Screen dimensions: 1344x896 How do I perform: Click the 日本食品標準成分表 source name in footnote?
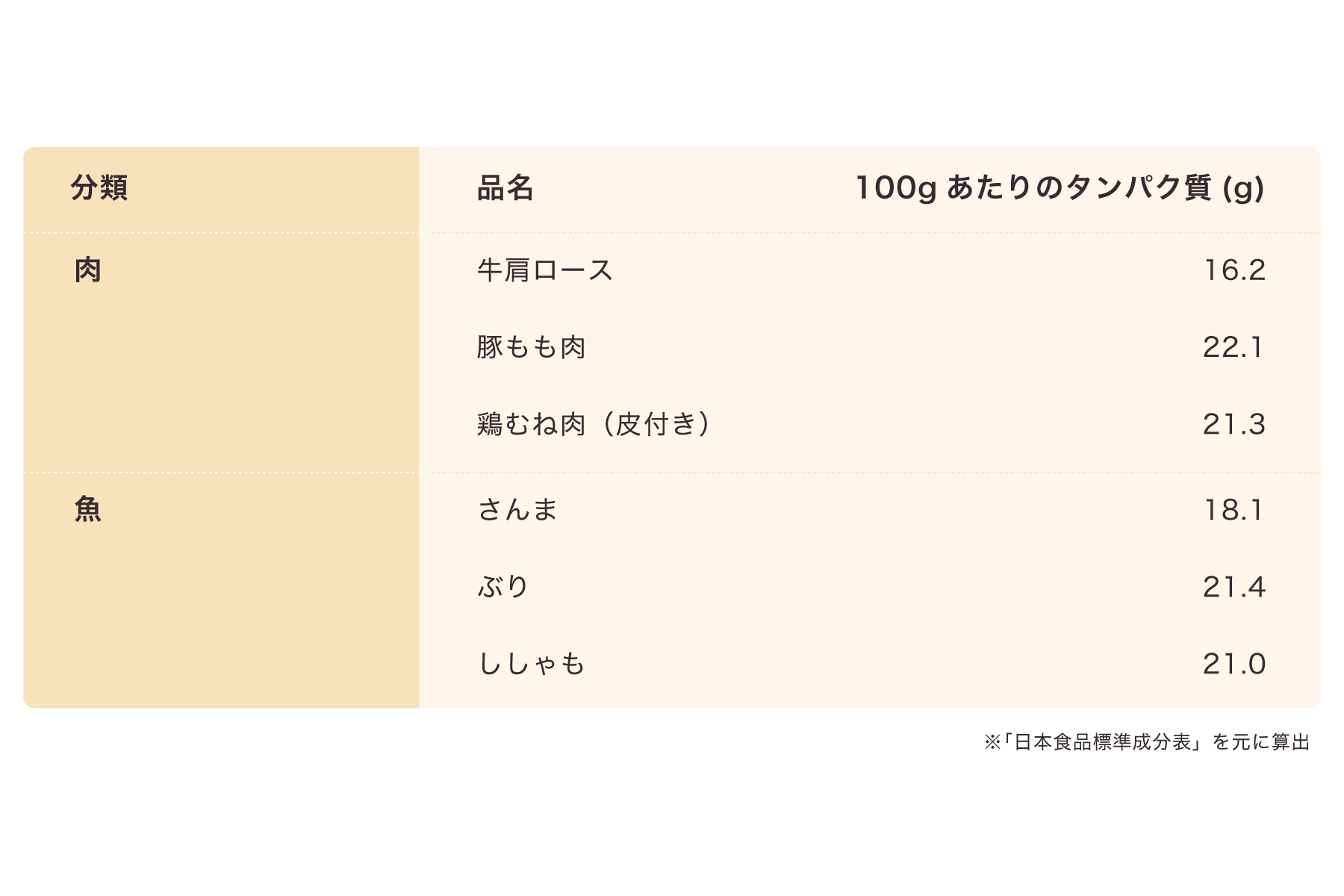click(1103, 742)
